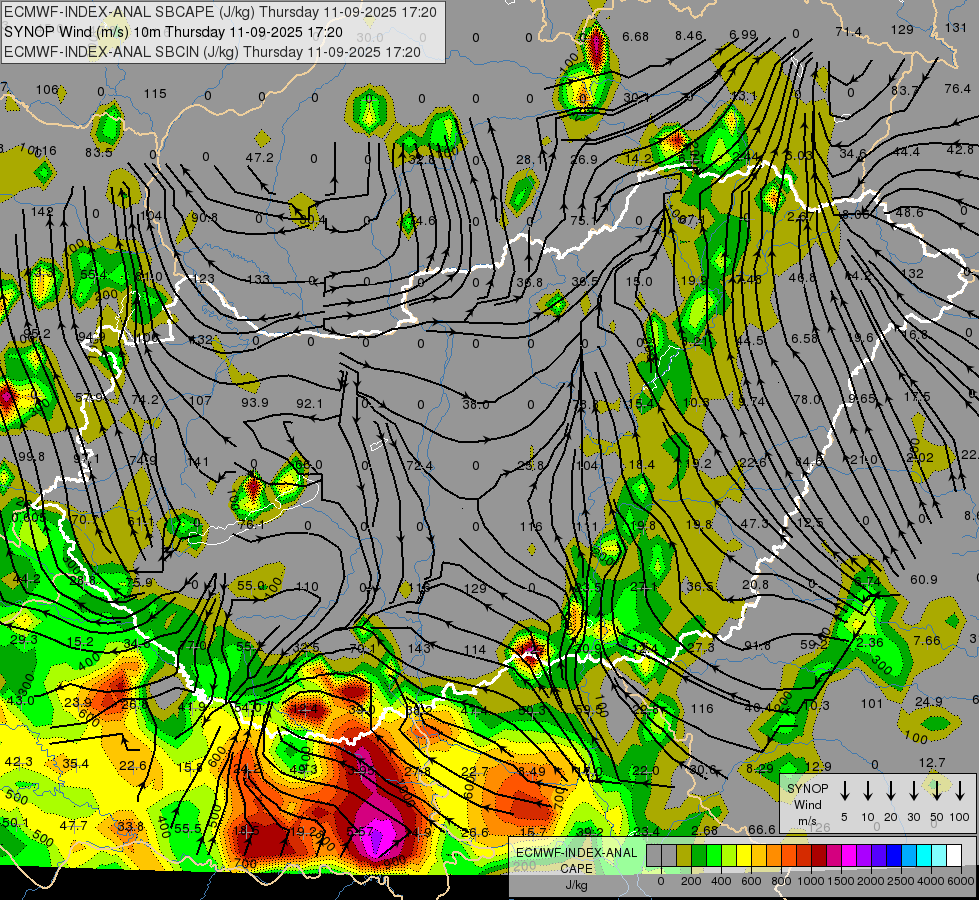Image resolution: width=979 pixels, height=900 pixels.
Task: Click the 7.66 value on right side
Action: coord(927,640)
